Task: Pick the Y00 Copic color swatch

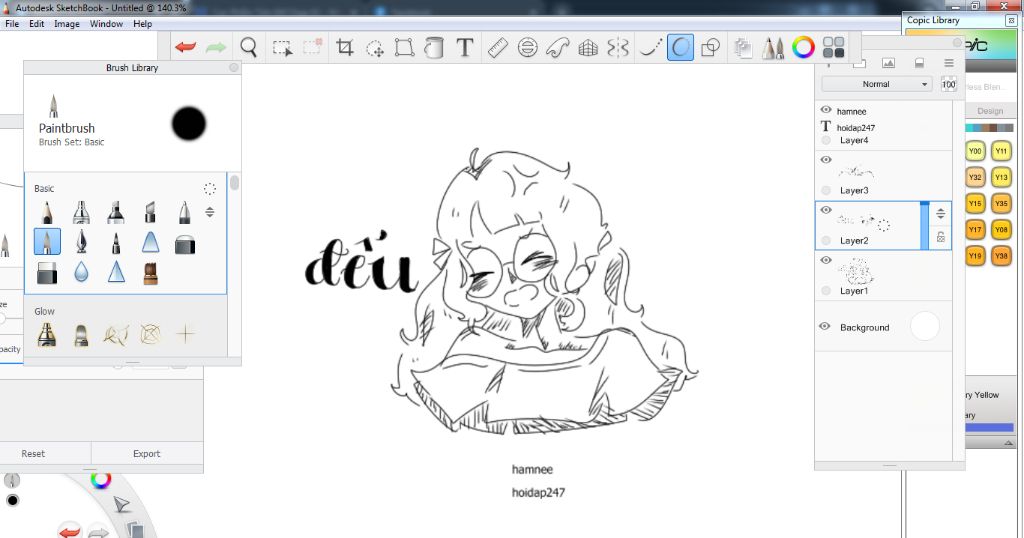Action: tap(975, 151)
